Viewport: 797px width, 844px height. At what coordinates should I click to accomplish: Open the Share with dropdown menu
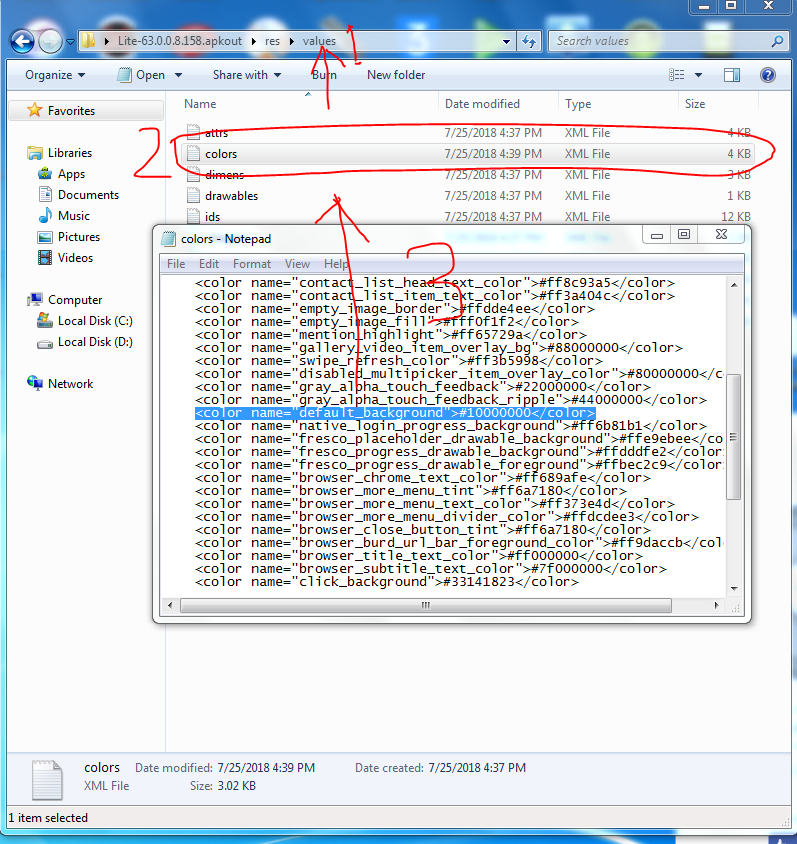246,75
